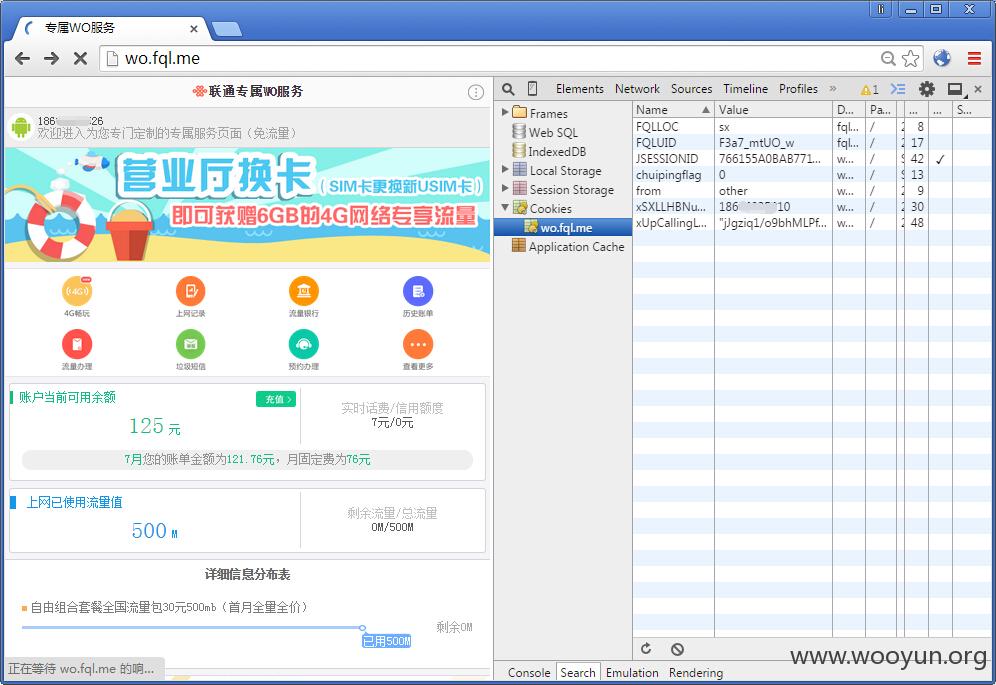Click the page info circle icon
This screenshot has height=685, width=996.
point(476,92)
